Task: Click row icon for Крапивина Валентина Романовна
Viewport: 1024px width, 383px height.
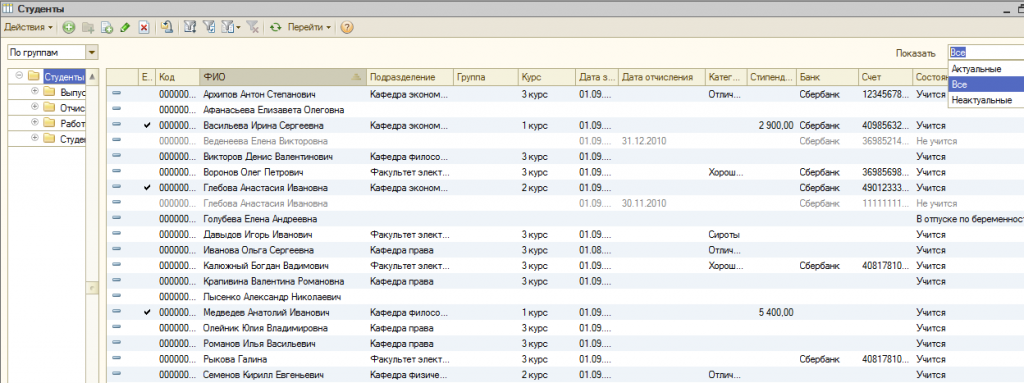Action: pos(117,281)
